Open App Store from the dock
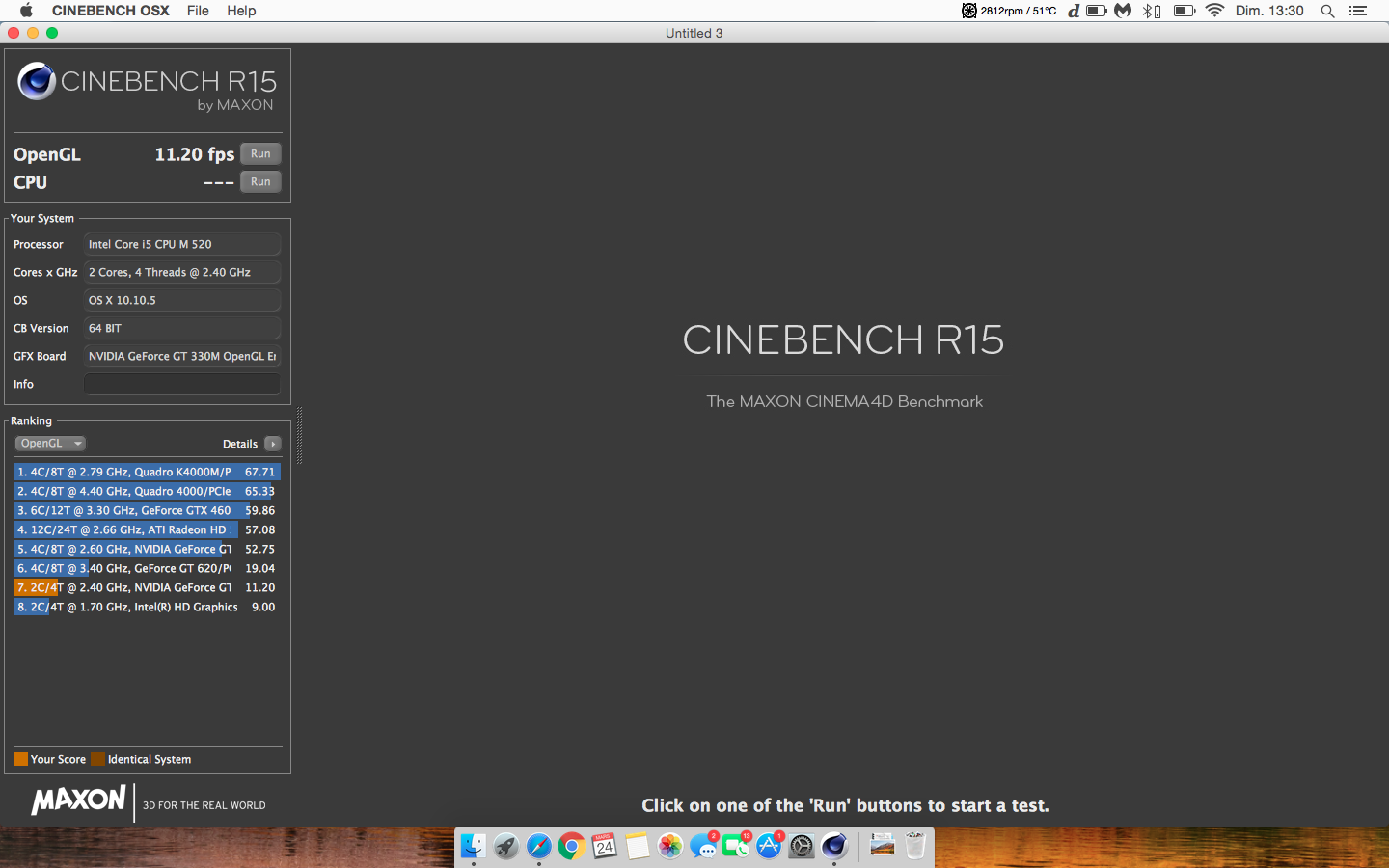The height and width of the screenshot is (868, 1389). tap(769, 847)
